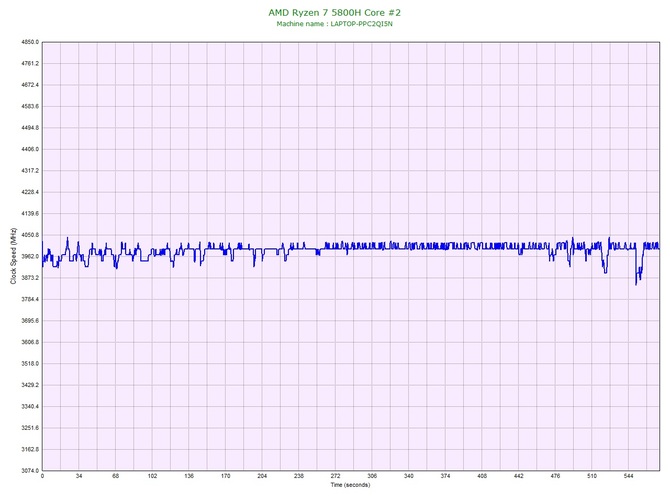Click the 340 tick on time axis

click(409, 476)
